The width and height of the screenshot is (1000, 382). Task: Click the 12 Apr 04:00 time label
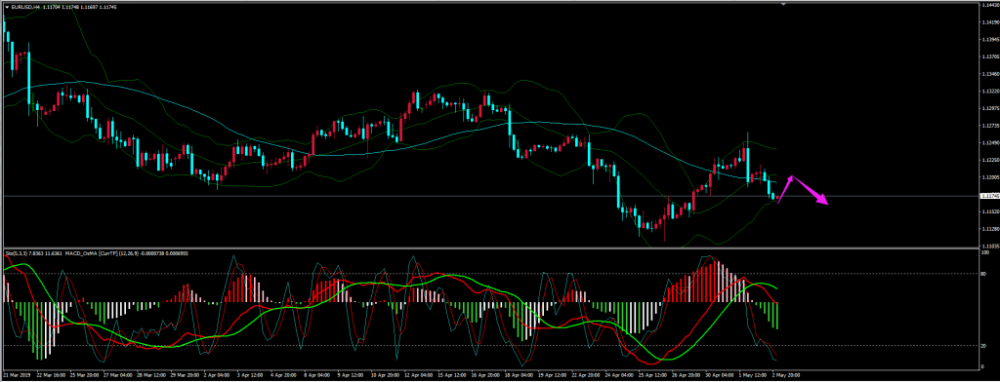pyautogui.click(x=418, y=374)
